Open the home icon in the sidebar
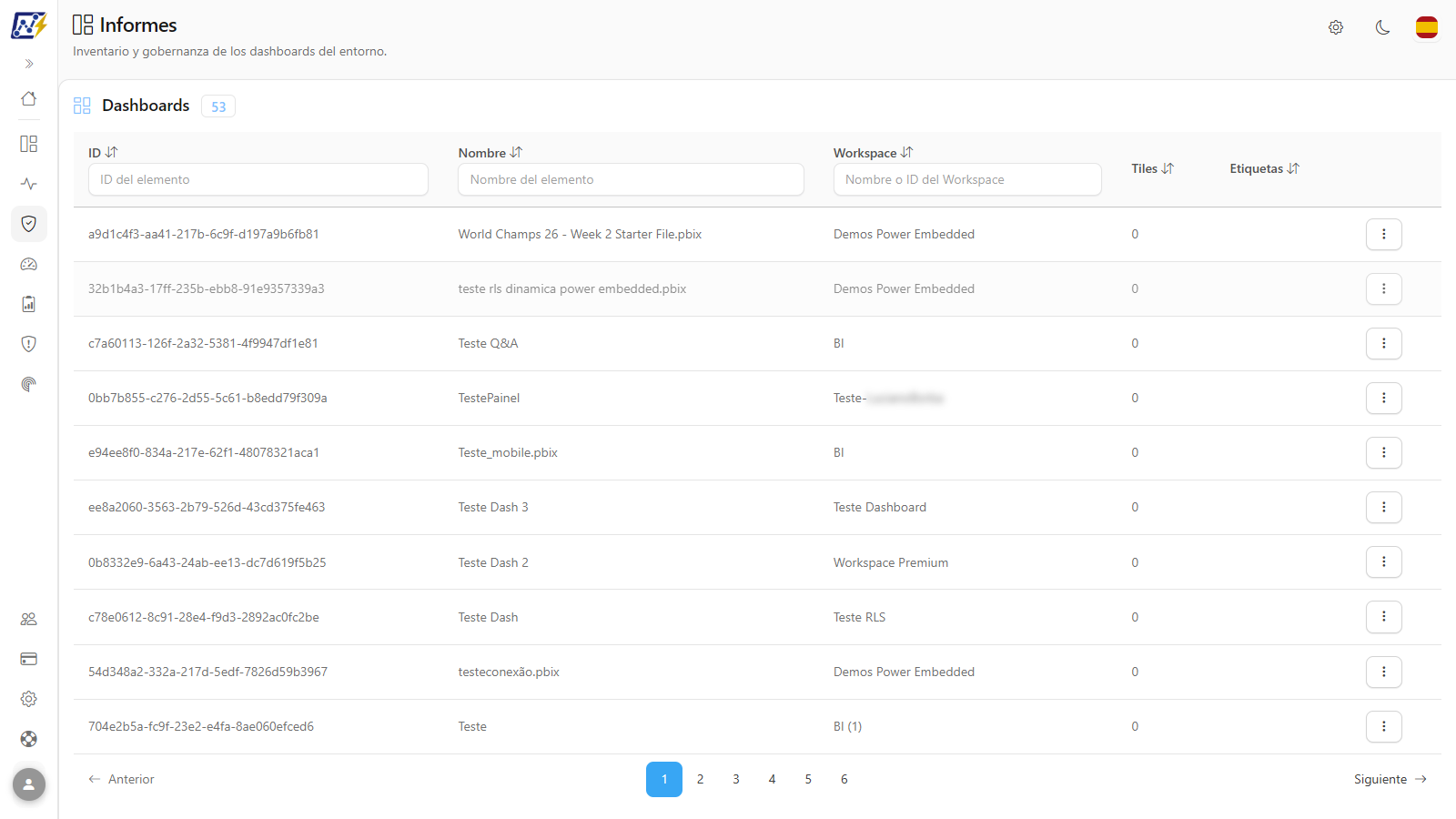This screenshot has width=1456, height=819. (x=29, y=98)
